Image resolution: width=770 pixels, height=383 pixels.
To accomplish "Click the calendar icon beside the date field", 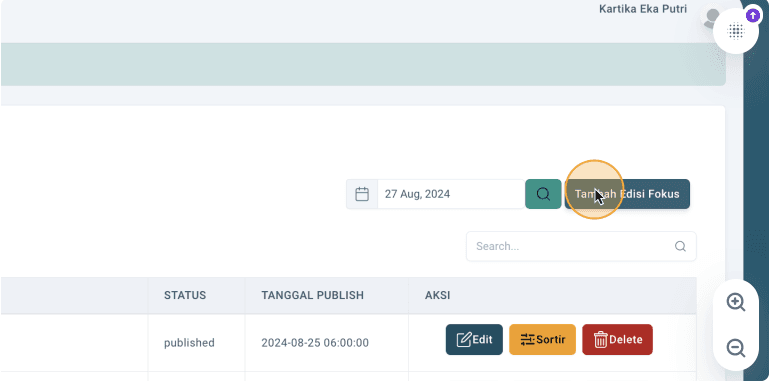I will pyautogui.click(x=362, y=194).
